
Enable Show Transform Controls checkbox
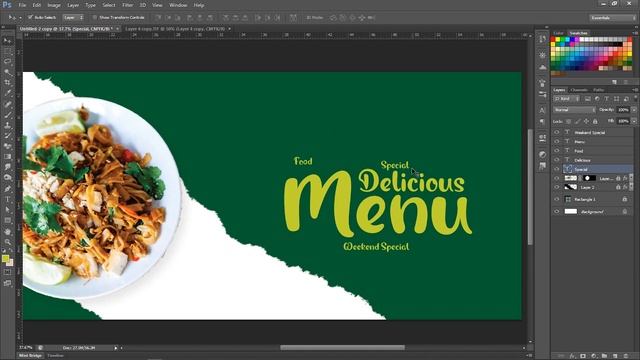[95, 18]
